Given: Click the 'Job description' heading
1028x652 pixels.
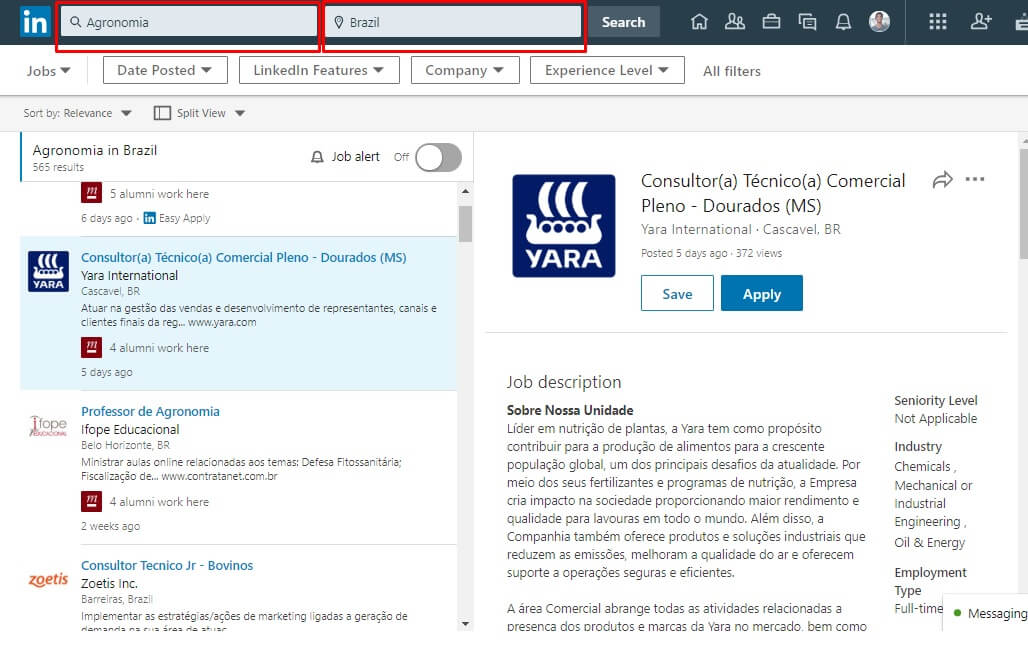Looking at the screenshot, I should pyautogui.click(x=564, y=382).
